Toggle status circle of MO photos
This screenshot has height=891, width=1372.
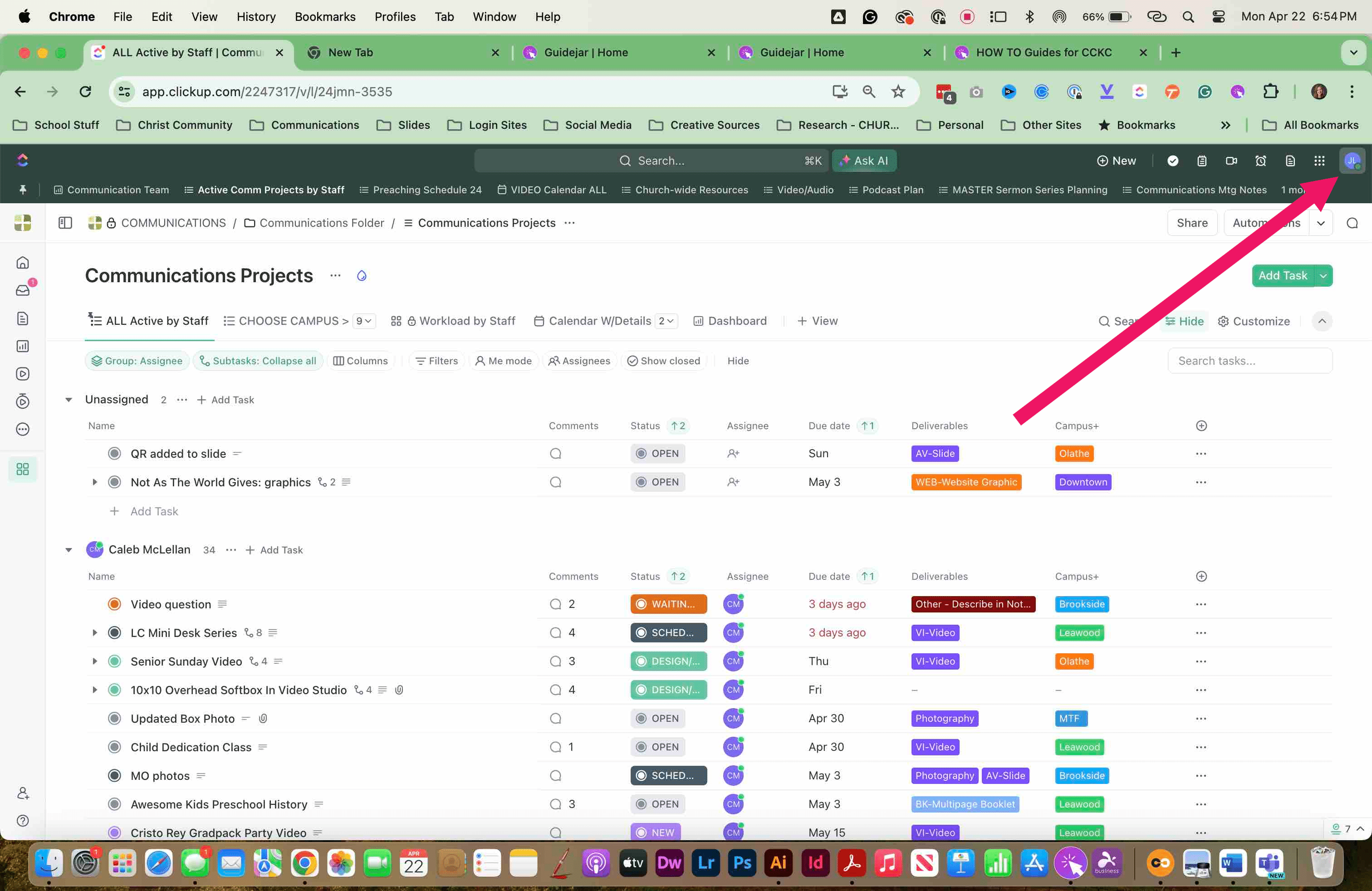click(x=115, y=775)
